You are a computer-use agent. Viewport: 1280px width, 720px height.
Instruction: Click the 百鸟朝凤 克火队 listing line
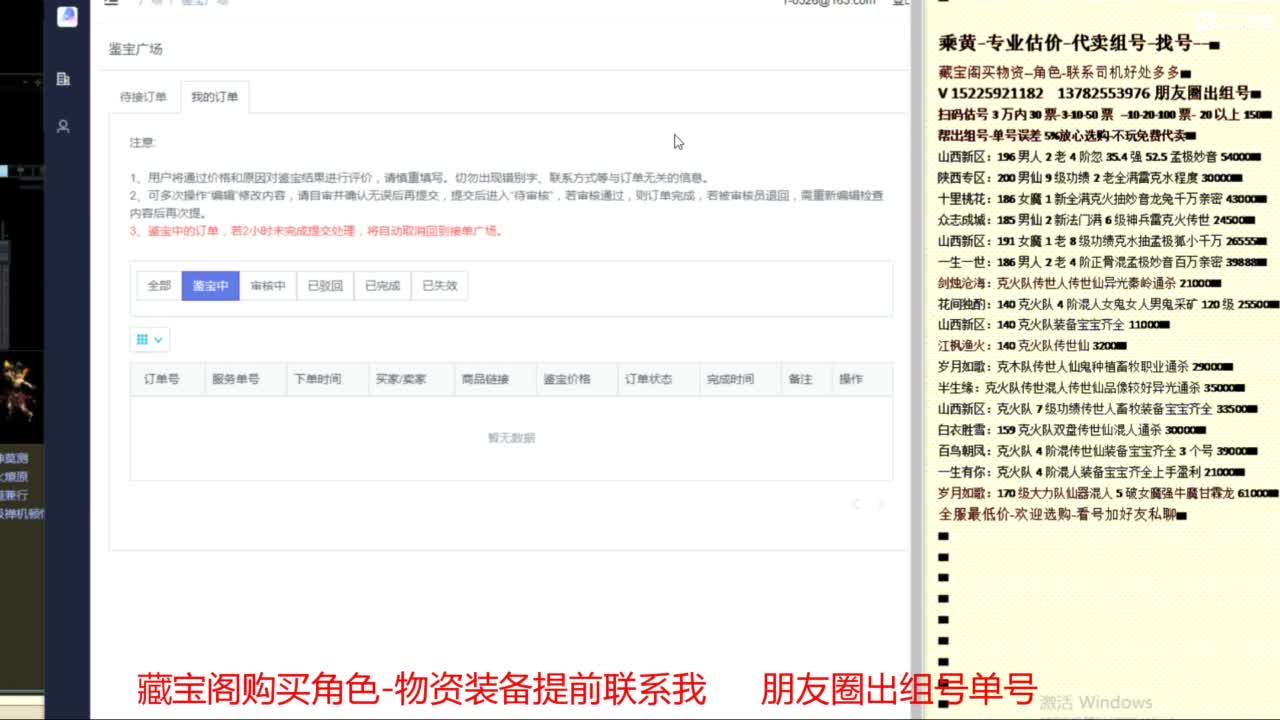1097,451
